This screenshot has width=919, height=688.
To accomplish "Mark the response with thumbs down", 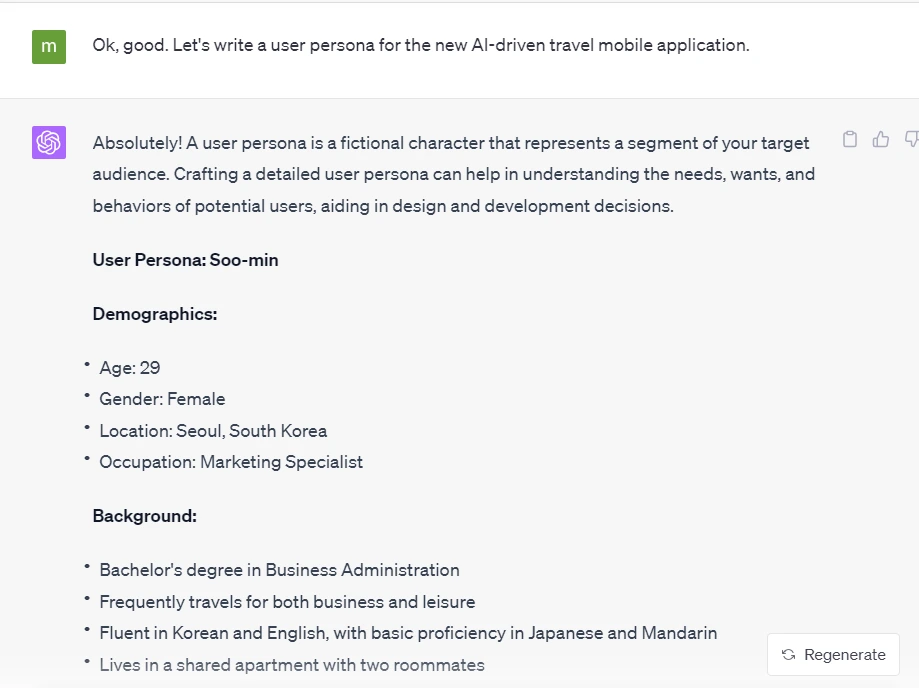I will (x=911, y=139).
